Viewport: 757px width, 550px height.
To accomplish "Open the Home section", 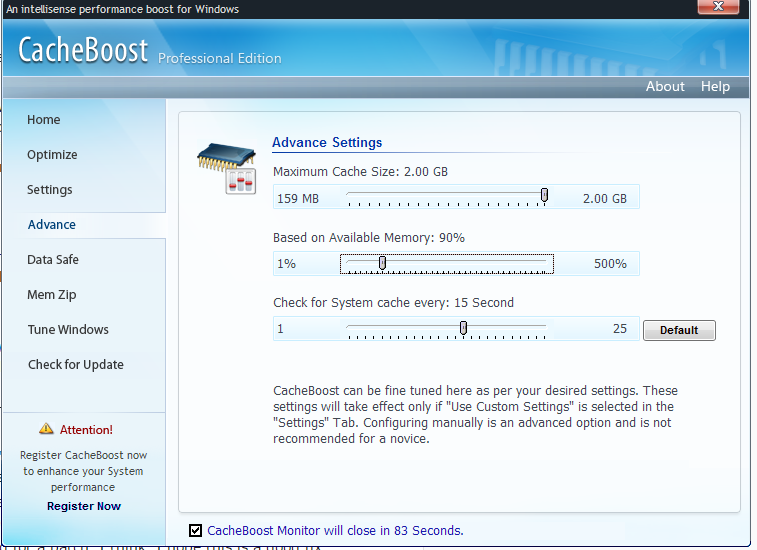I will coord(43,120).
